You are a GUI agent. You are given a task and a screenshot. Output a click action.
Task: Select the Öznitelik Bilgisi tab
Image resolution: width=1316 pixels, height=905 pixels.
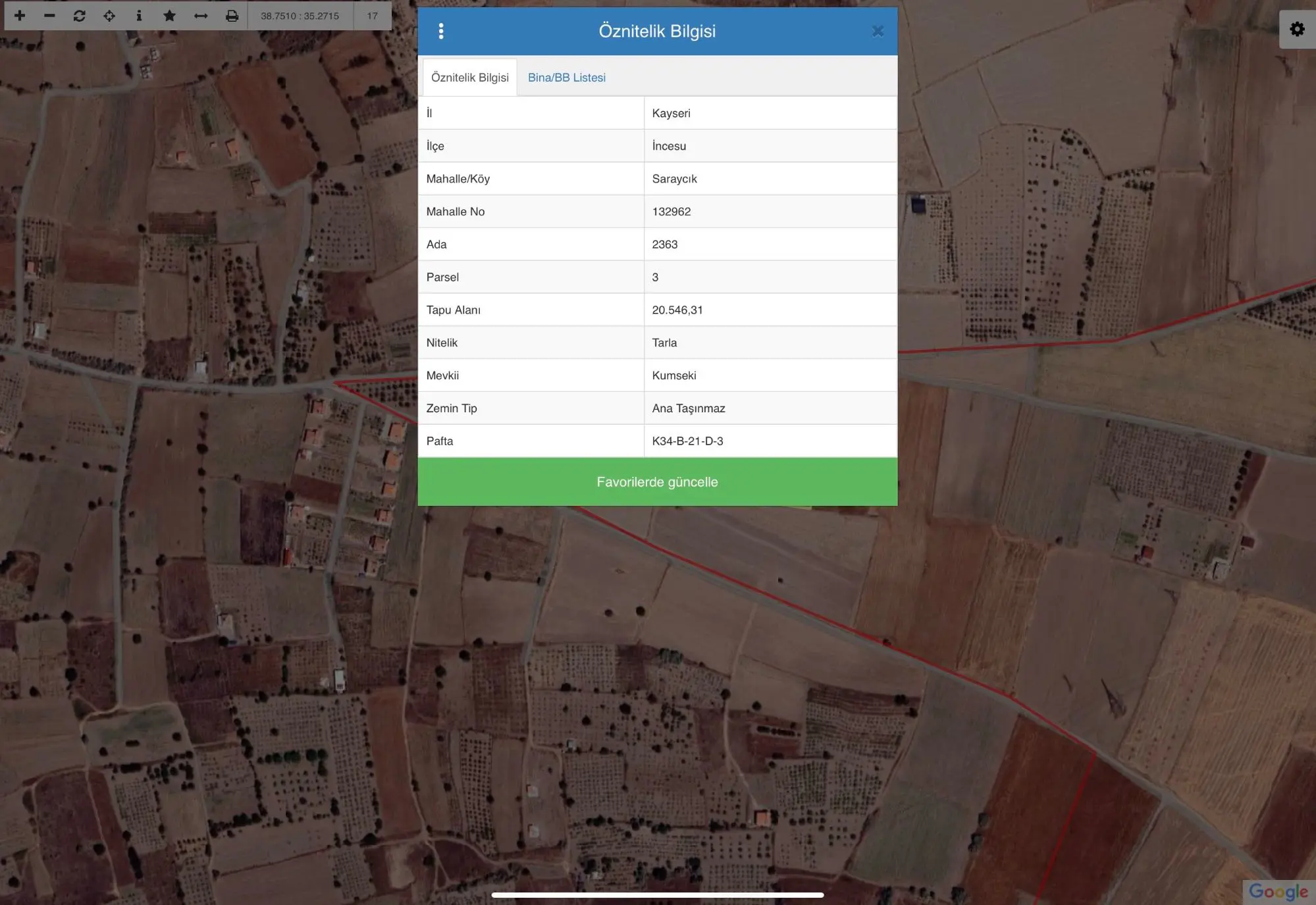[470, 77]
